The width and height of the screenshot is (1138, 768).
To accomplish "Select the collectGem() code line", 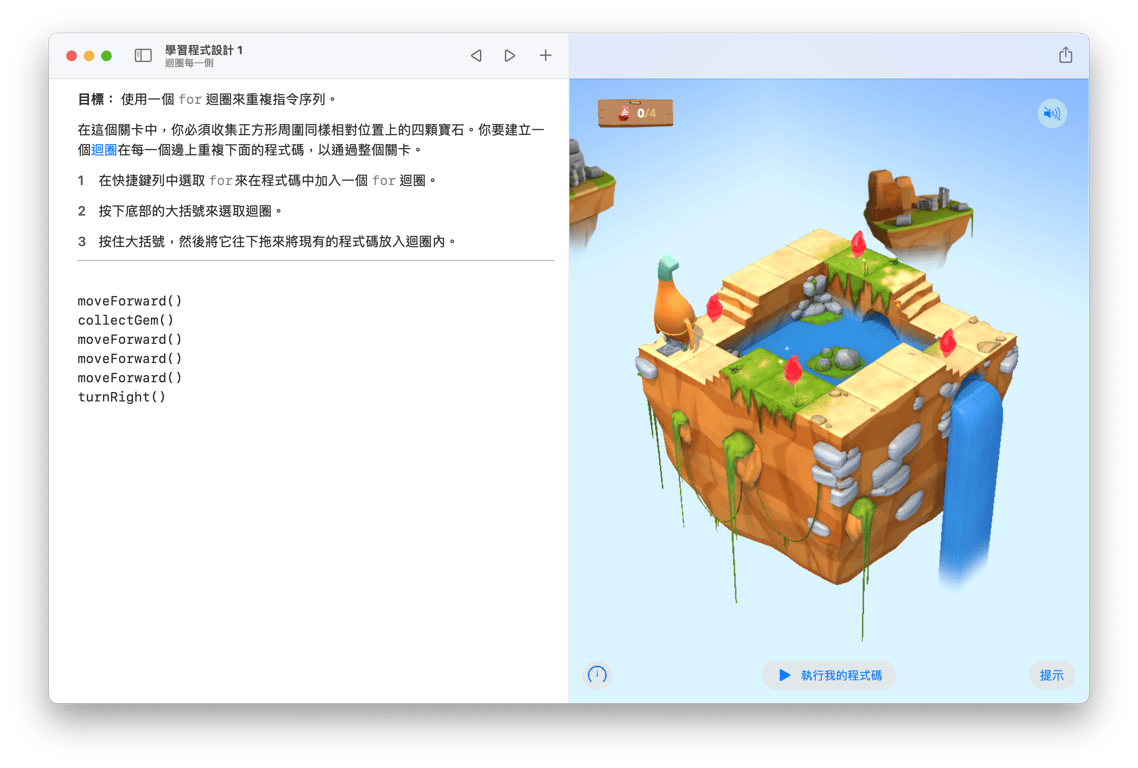I will pos(126,320).
